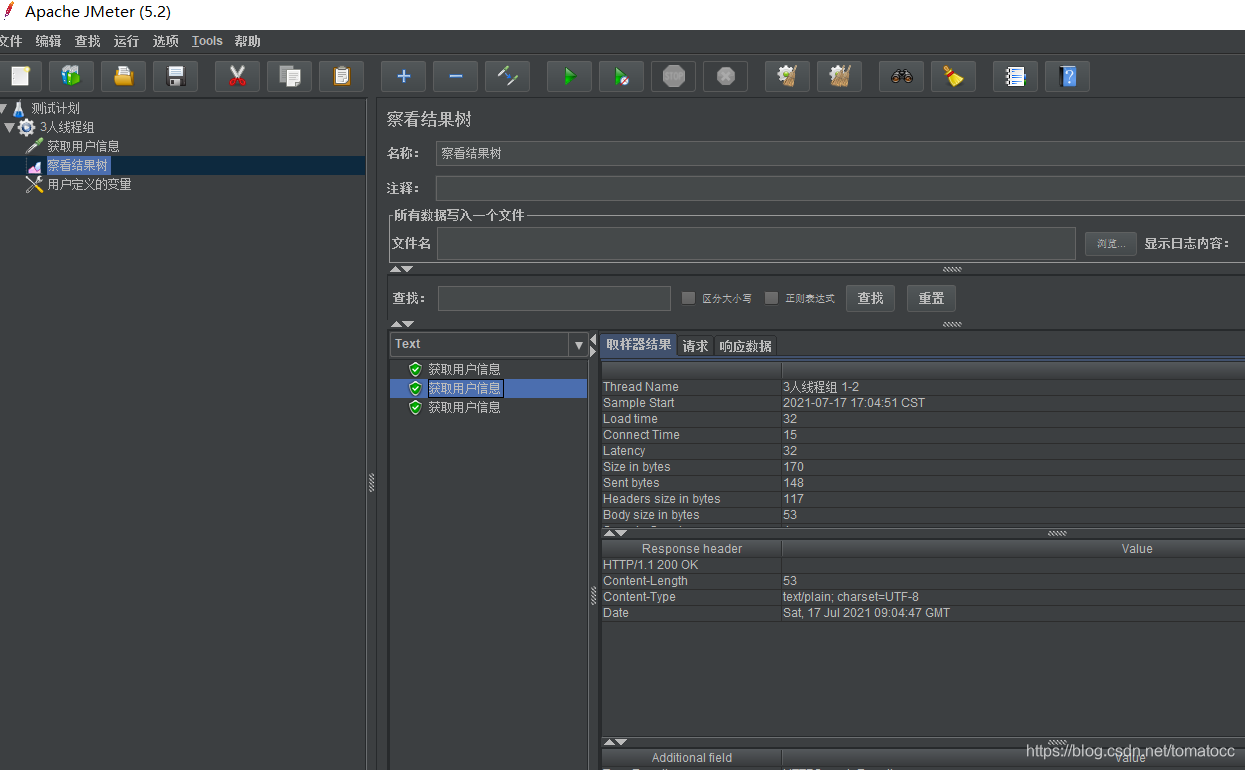The width and height of the screenshot is (1245, 770).
Task: Click the 查找 search button
Action: tap(870, 298)
